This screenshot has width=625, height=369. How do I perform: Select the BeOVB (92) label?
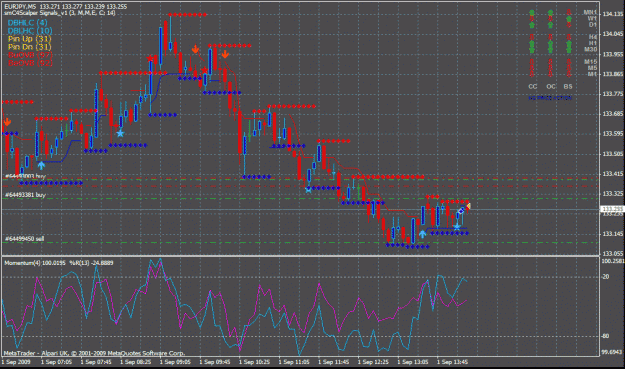pos(30,63)
